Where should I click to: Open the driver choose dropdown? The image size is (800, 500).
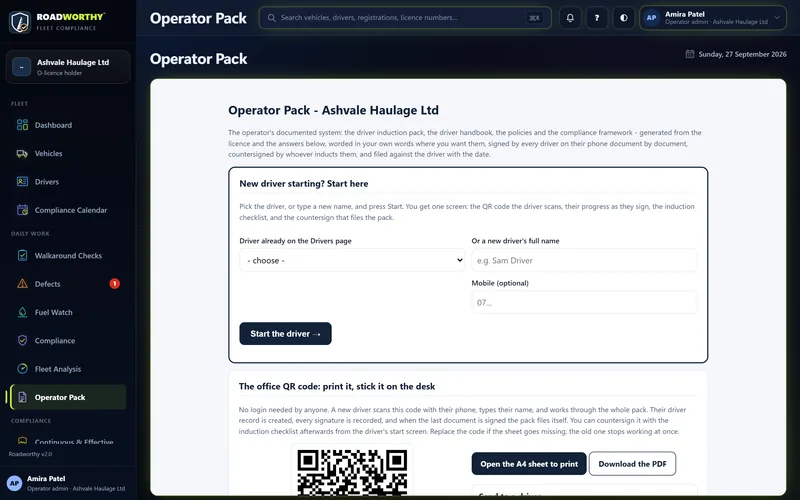click(x=352, y=260)
